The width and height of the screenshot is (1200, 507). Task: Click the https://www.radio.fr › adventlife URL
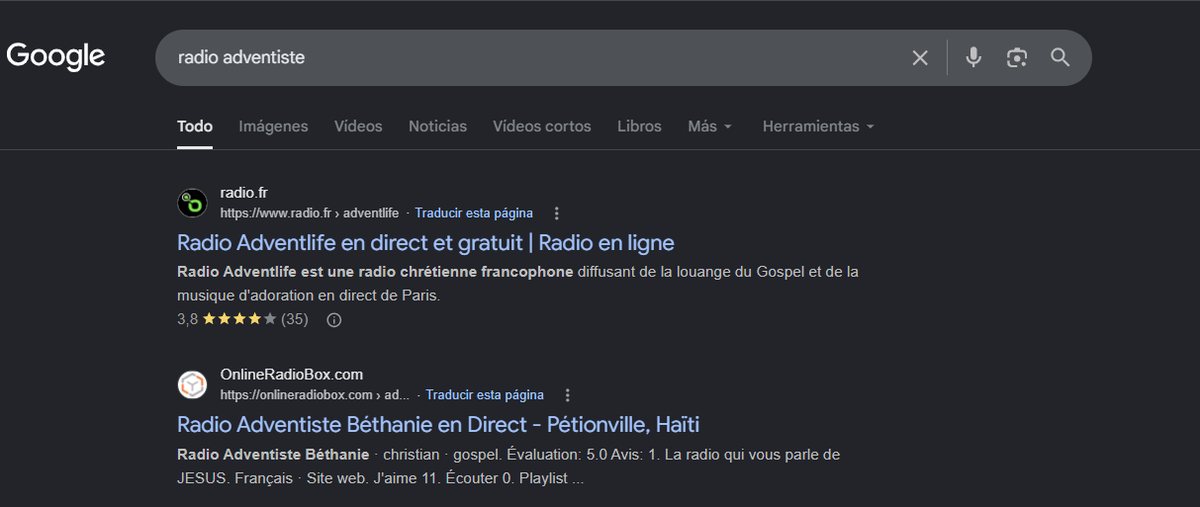point(309,213)
